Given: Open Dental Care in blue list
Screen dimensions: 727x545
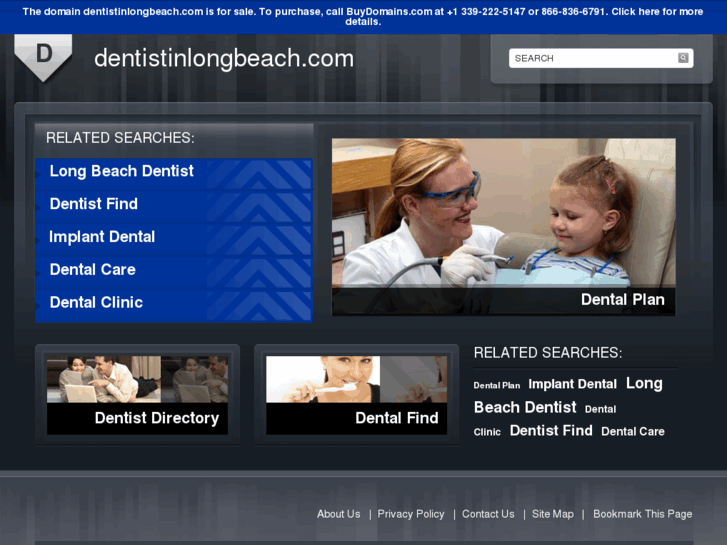Looking at the screenshot, I should (93, 269).
